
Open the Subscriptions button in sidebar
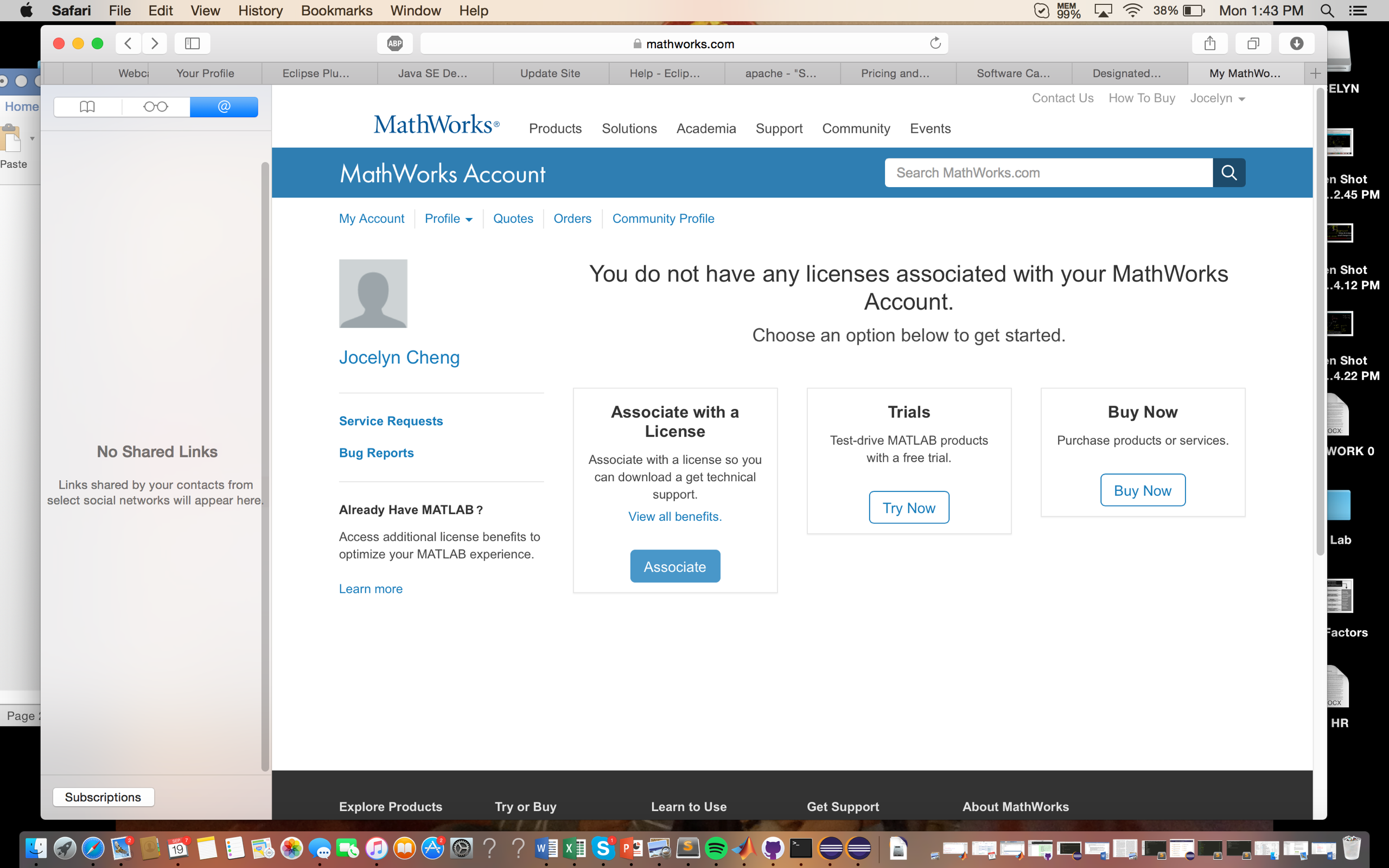tap(103, 797)
